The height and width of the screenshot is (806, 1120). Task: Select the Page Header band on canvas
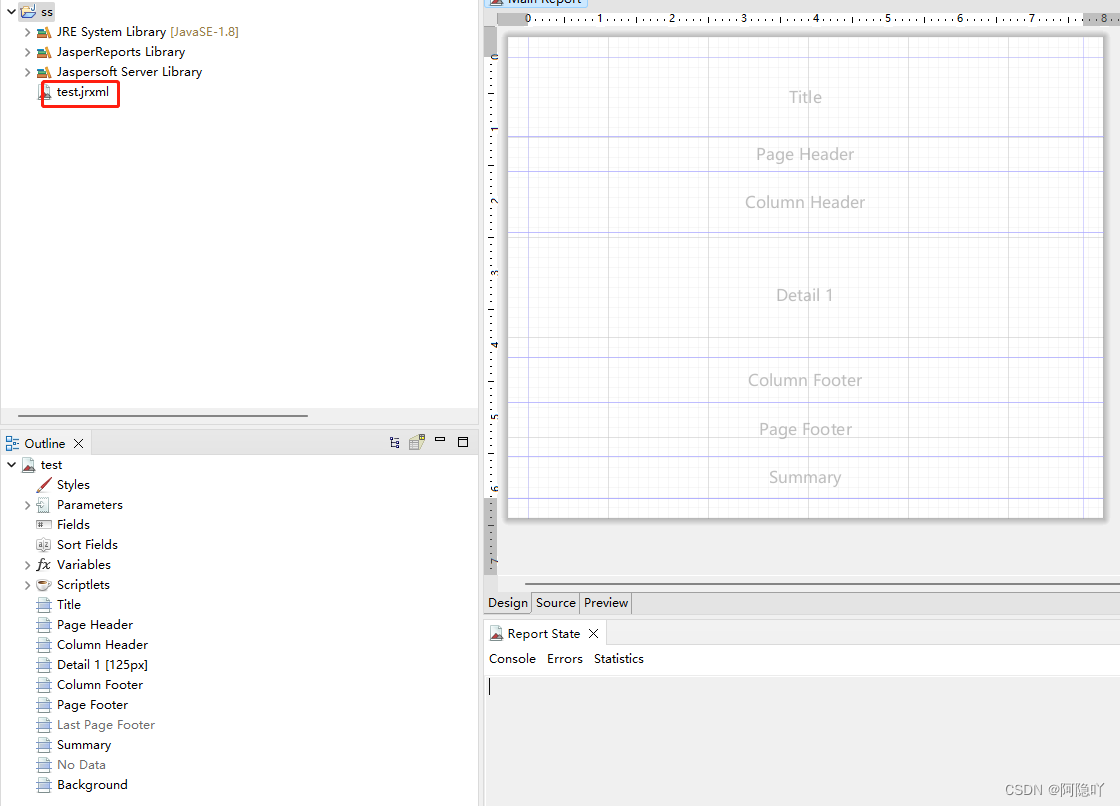(805, 154)
